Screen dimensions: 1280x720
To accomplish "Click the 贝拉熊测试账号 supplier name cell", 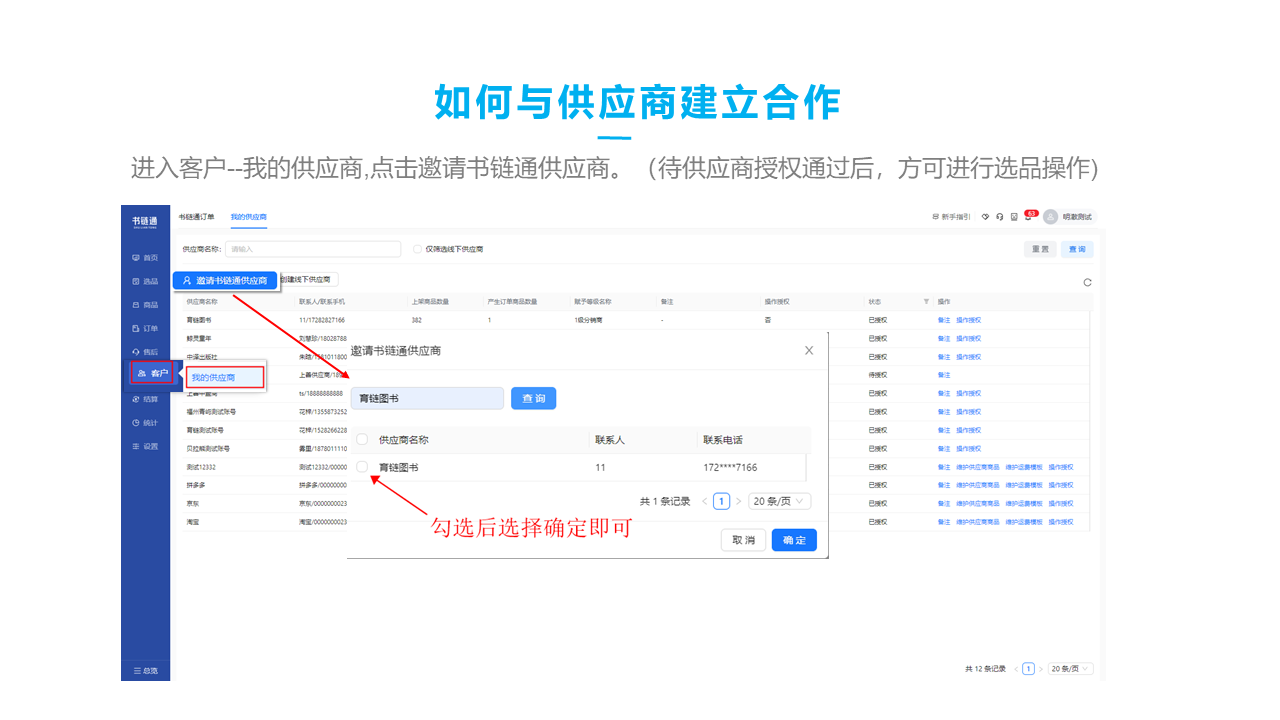I will [208, 449].
